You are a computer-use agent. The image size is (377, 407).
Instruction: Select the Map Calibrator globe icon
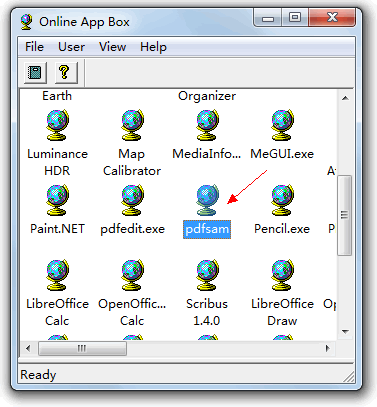[132, 125]
